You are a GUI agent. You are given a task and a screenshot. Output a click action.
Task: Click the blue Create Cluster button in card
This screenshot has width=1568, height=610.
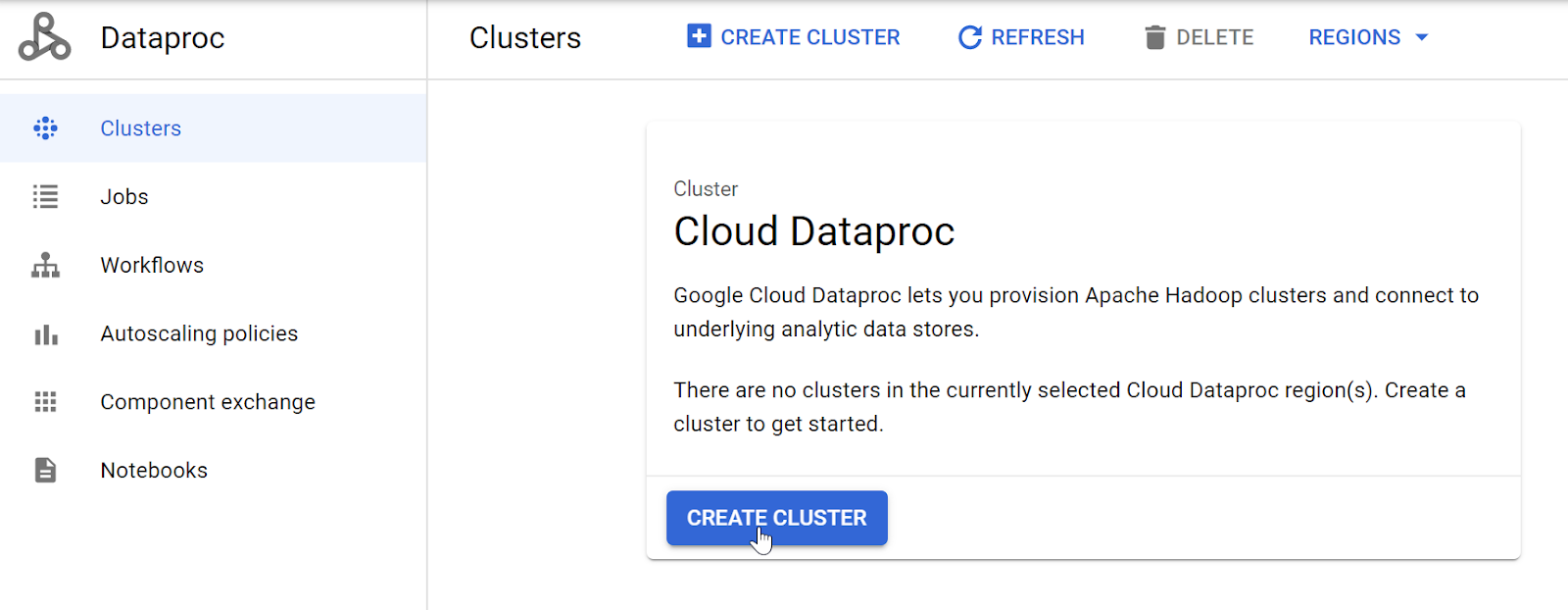777,518
